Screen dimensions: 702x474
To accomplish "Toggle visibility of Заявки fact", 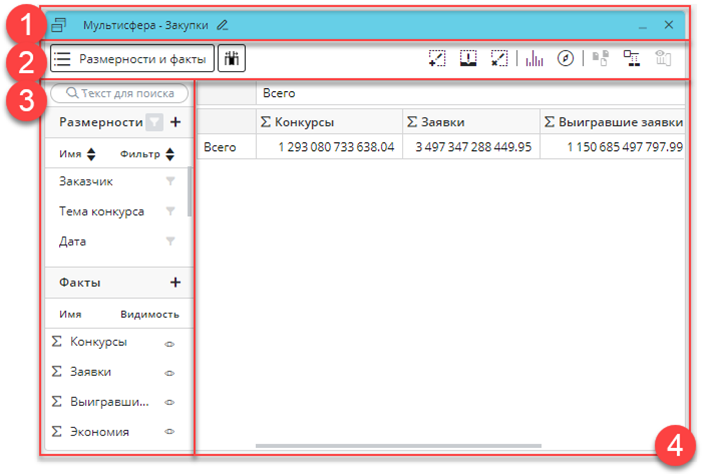I will (170, 373).
